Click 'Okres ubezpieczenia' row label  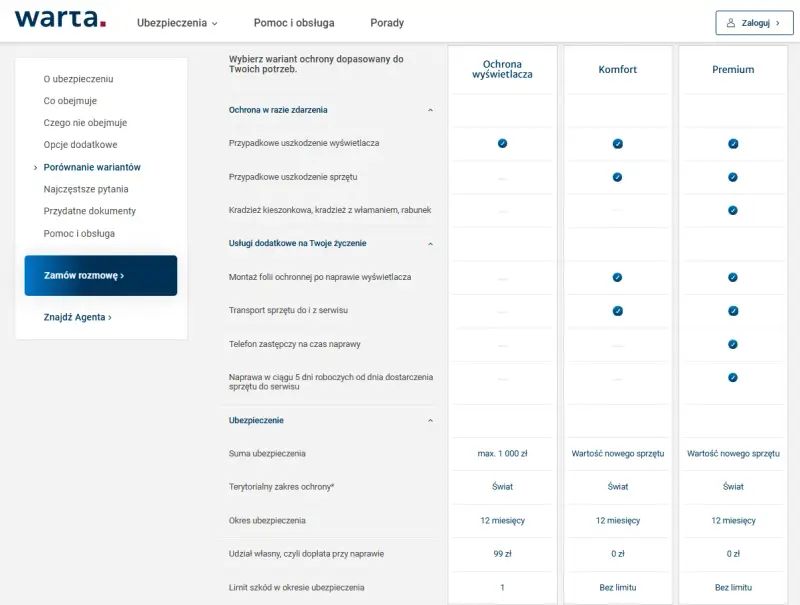(267, 521)
